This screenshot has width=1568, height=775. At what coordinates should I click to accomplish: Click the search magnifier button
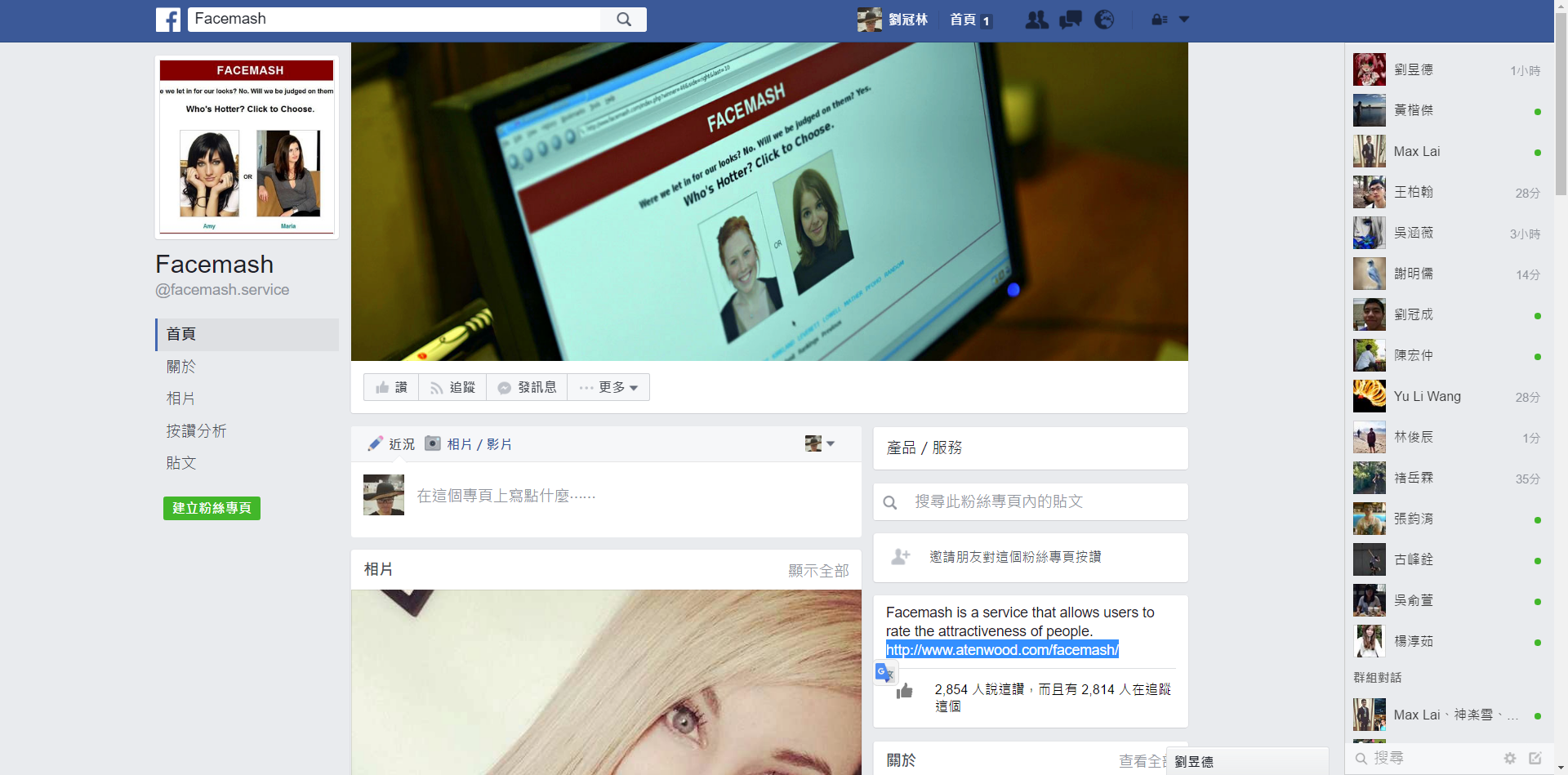click(624, 20)
